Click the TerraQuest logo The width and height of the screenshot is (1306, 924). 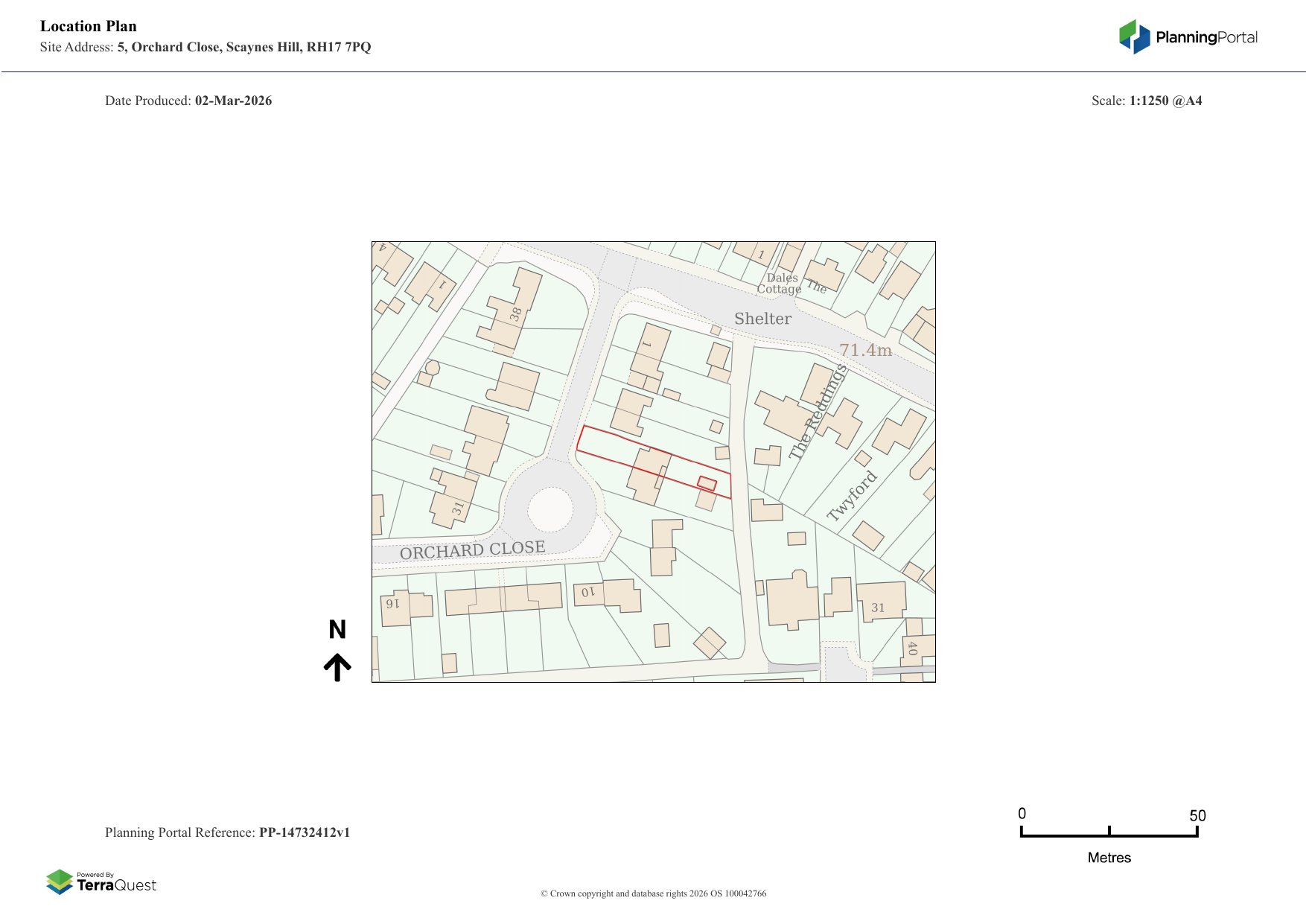coord(101,882)
